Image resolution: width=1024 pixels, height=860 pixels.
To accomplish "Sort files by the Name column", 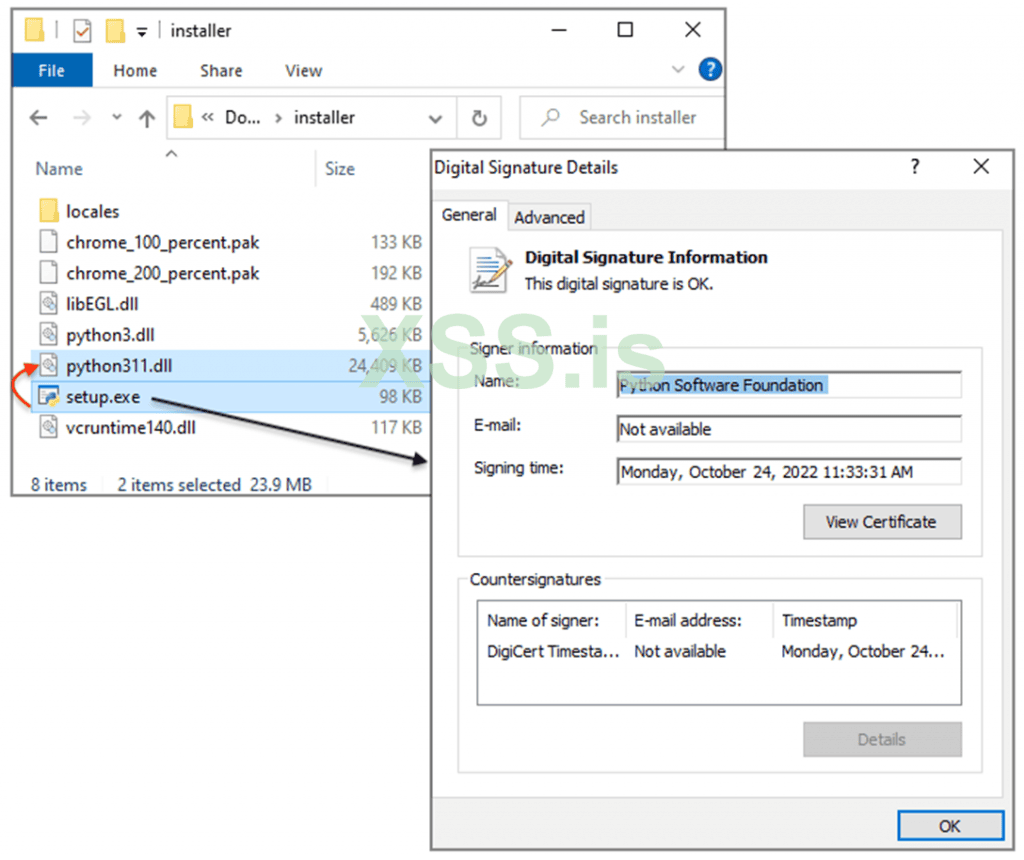I will pos(59,168).
